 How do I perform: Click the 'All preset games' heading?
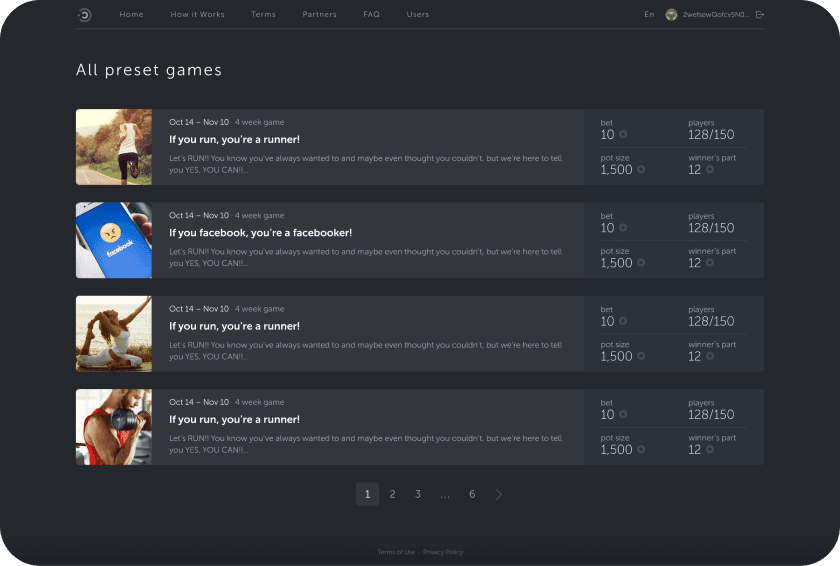[x=149, y=70]
